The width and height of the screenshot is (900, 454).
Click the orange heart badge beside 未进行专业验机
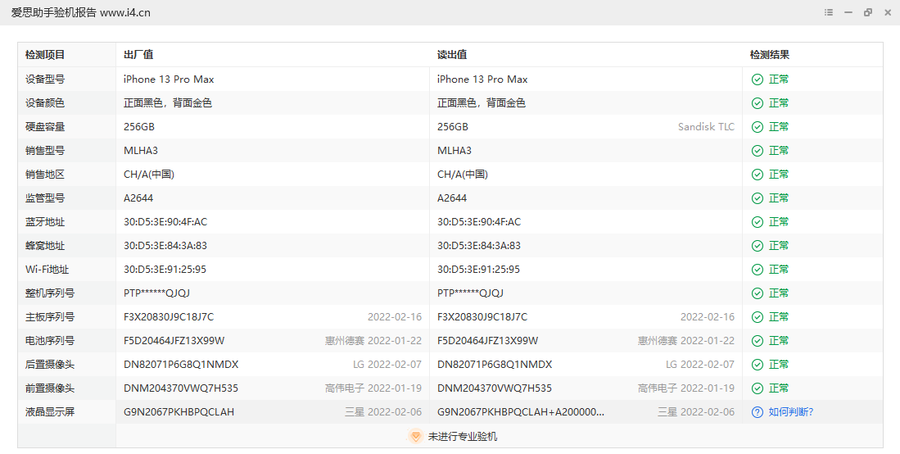tap(416, 436)
